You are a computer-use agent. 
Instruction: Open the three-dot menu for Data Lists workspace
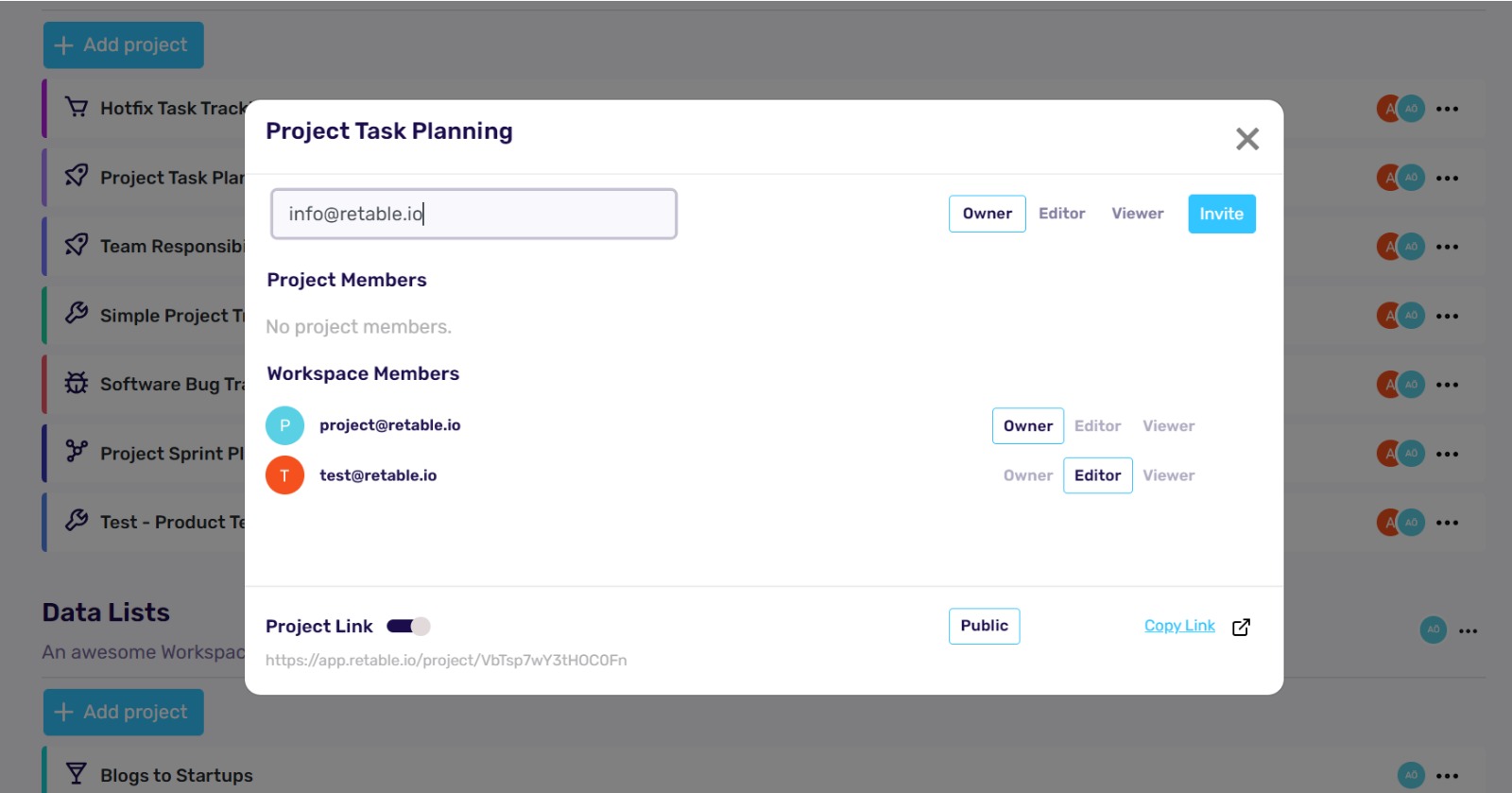(1468, 630)
